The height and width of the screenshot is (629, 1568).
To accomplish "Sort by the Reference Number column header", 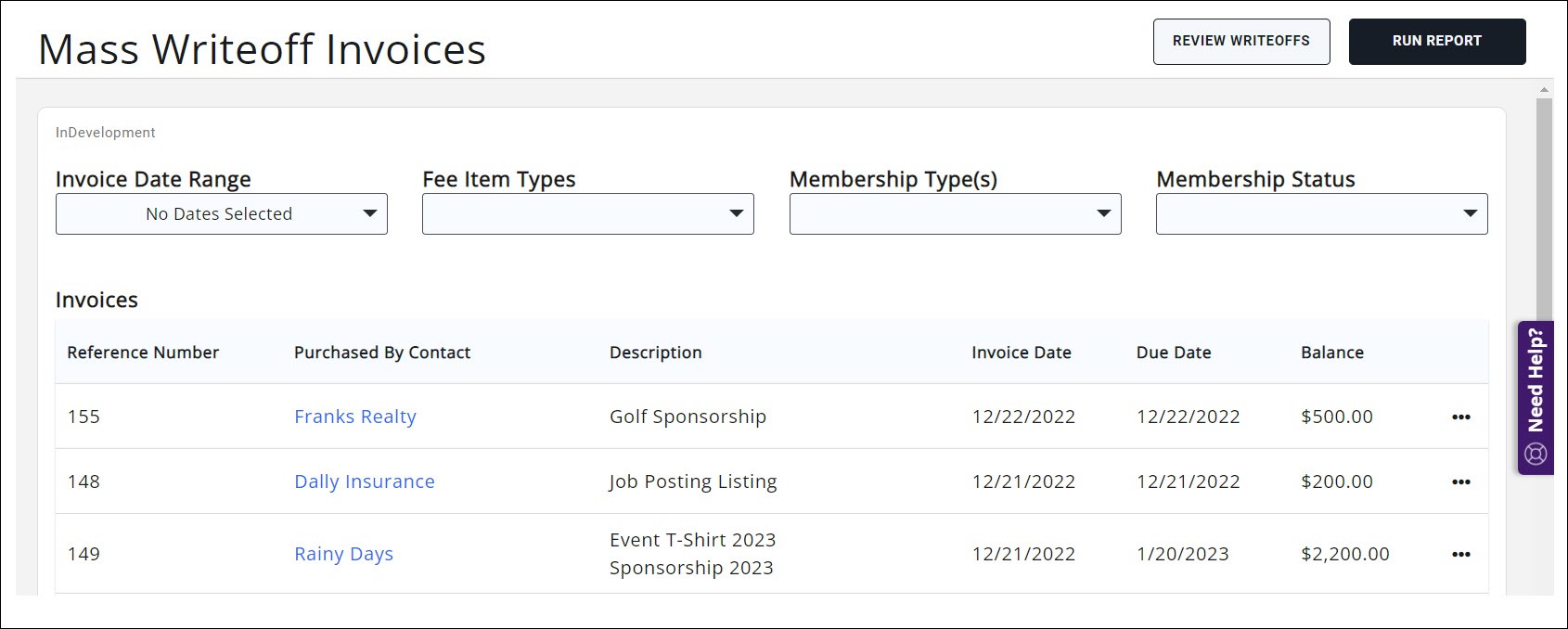I will tap(143, 353).
